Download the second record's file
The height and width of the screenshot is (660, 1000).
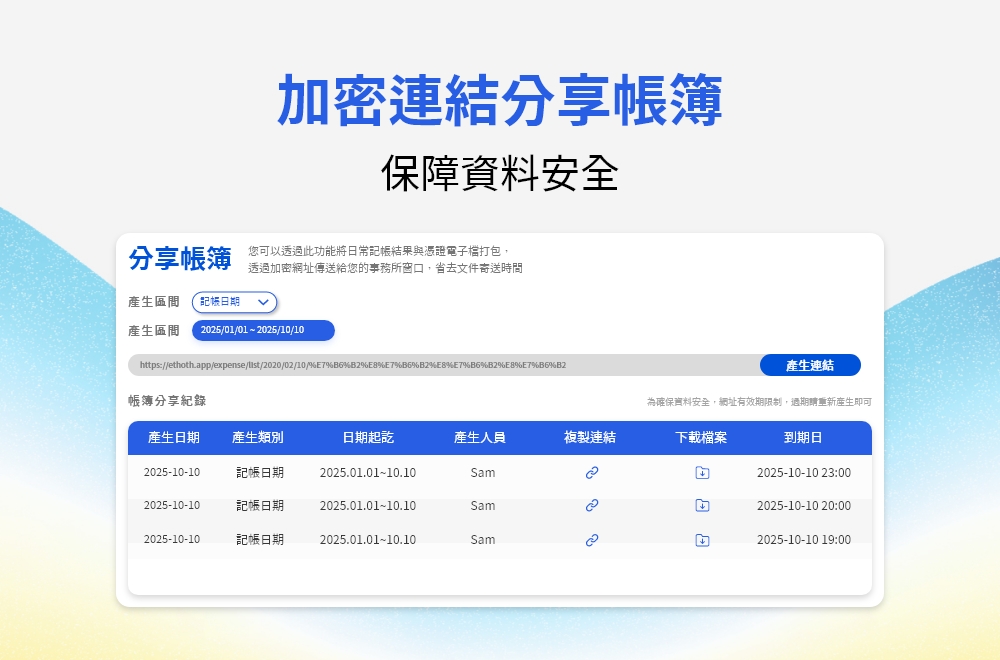pyautogui.click(x=701, y=506)
